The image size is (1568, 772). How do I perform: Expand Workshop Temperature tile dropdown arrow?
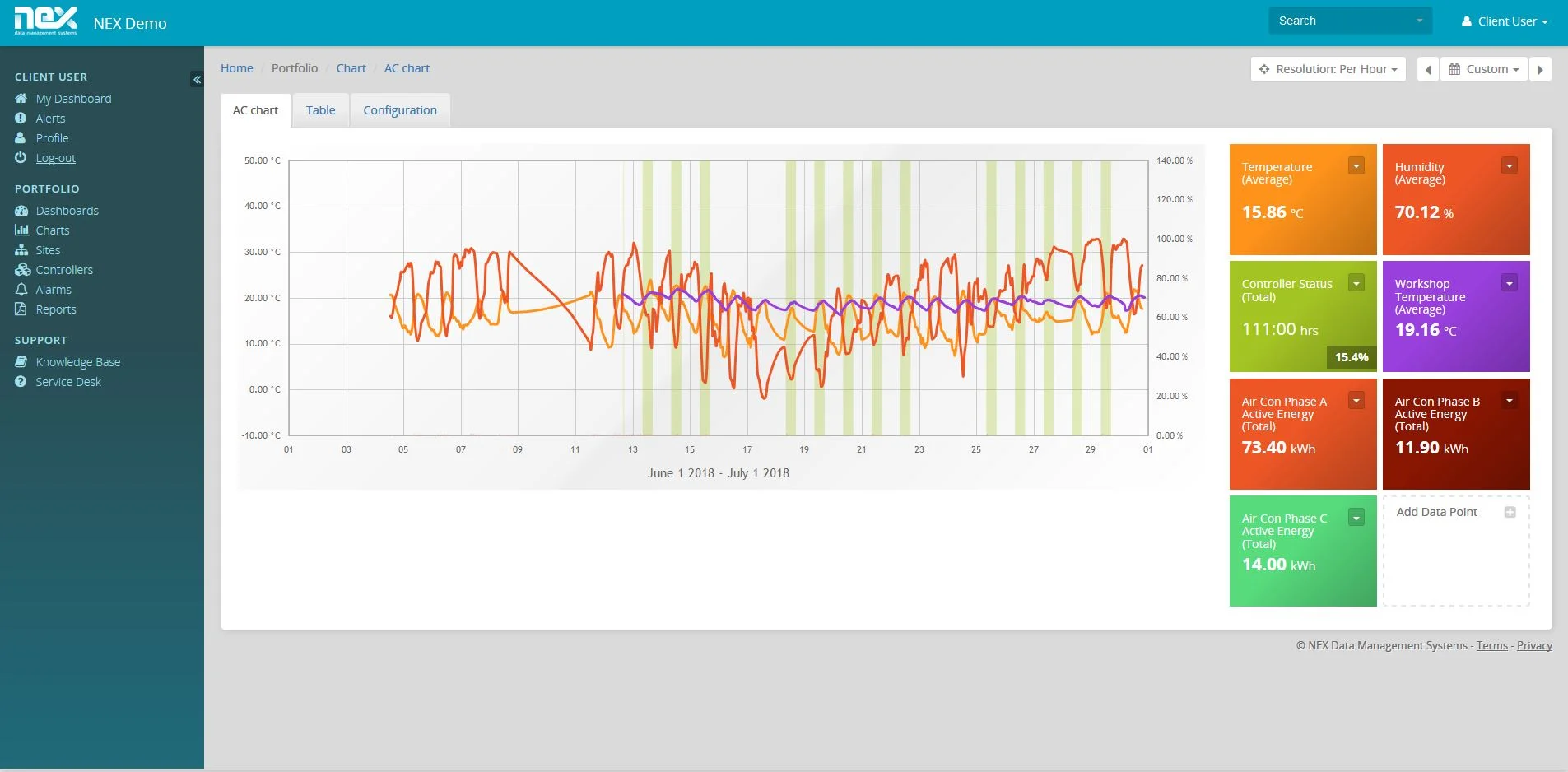pyautogui.click(x=1510, y=283)
